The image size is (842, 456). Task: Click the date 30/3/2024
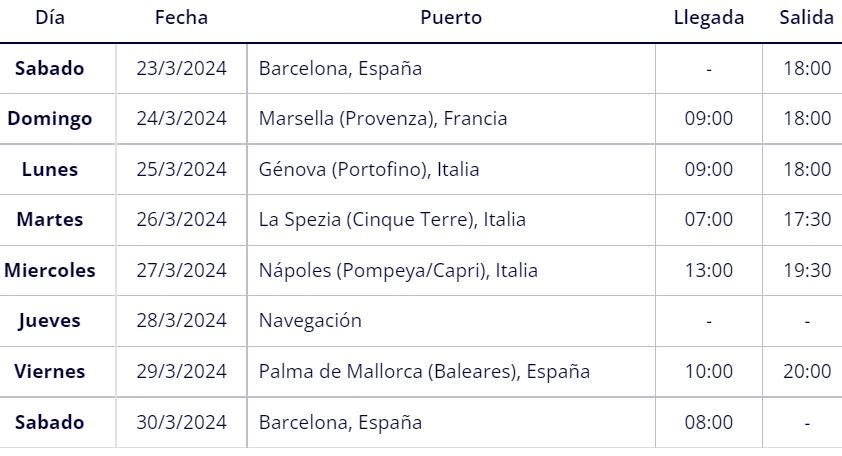click(182, 423)
